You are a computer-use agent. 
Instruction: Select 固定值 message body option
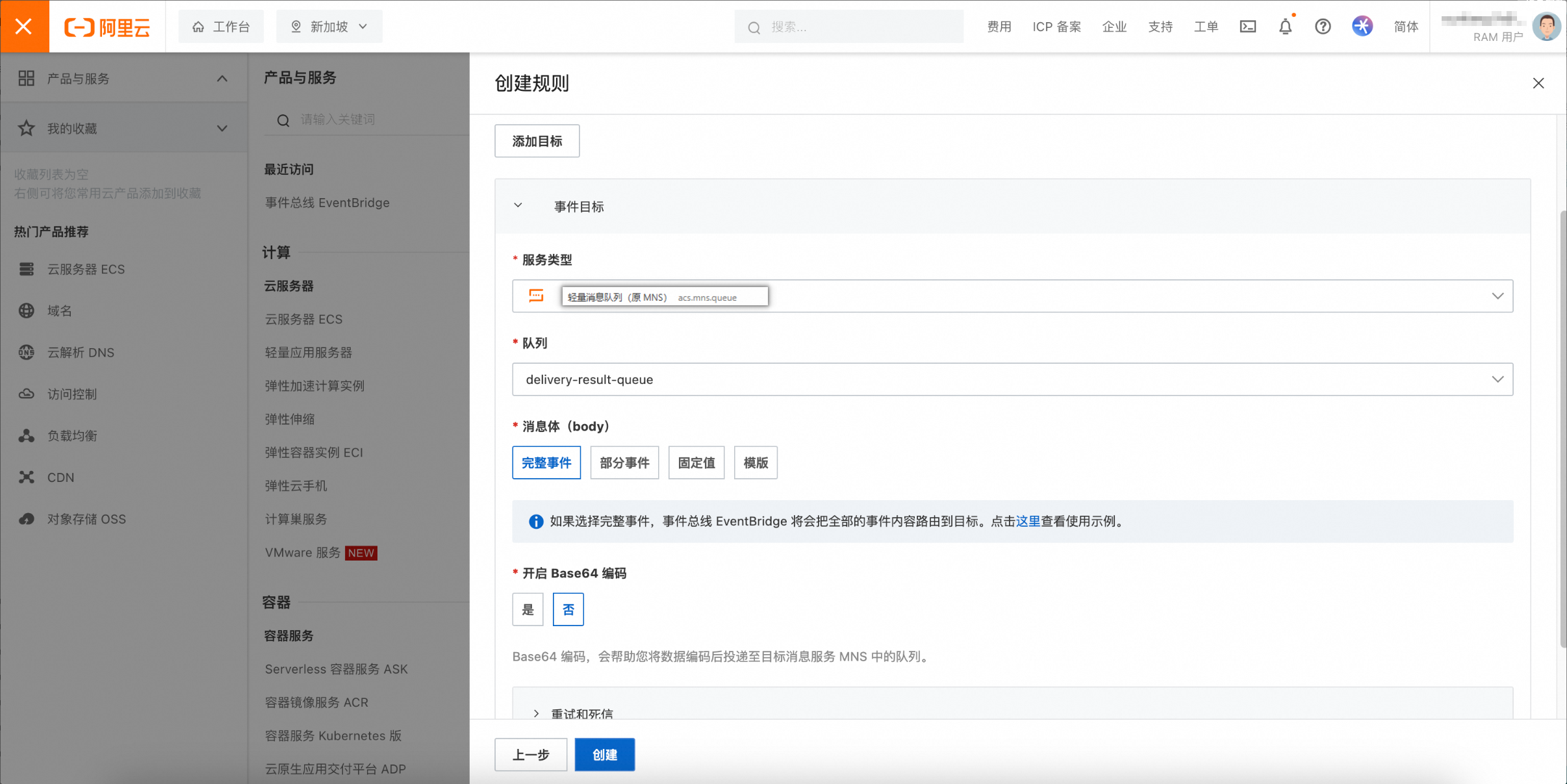[696, 462]
